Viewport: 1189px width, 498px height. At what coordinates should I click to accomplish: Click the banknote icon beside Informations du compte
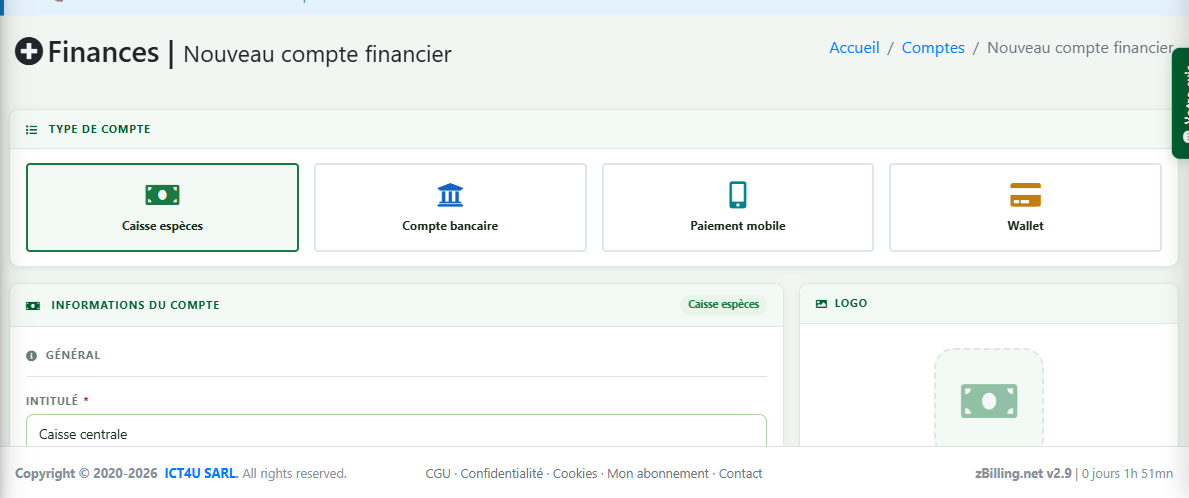click(x=33, y=305)
